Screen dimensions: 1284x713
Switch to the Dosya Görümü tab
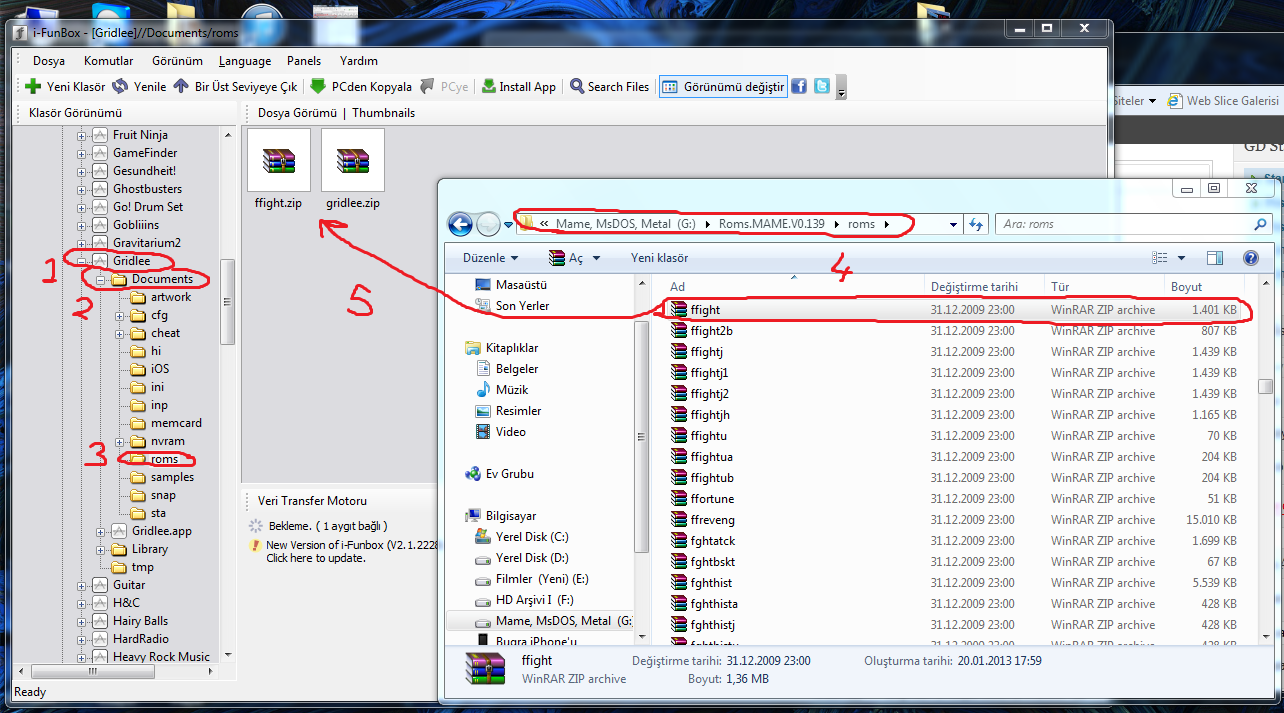click(x=297, y=113)
